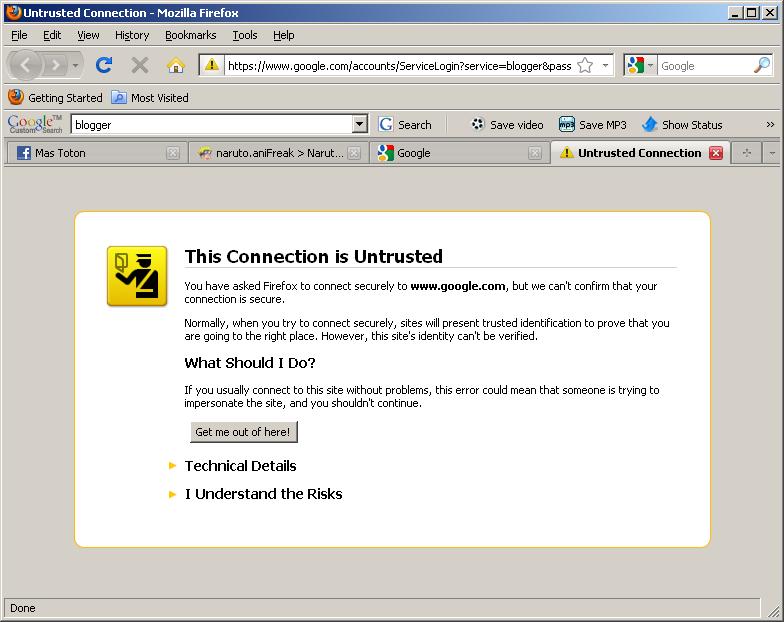Click the Save MP3 toolbar button
784x622 pixels.
(x=592, y=124)
